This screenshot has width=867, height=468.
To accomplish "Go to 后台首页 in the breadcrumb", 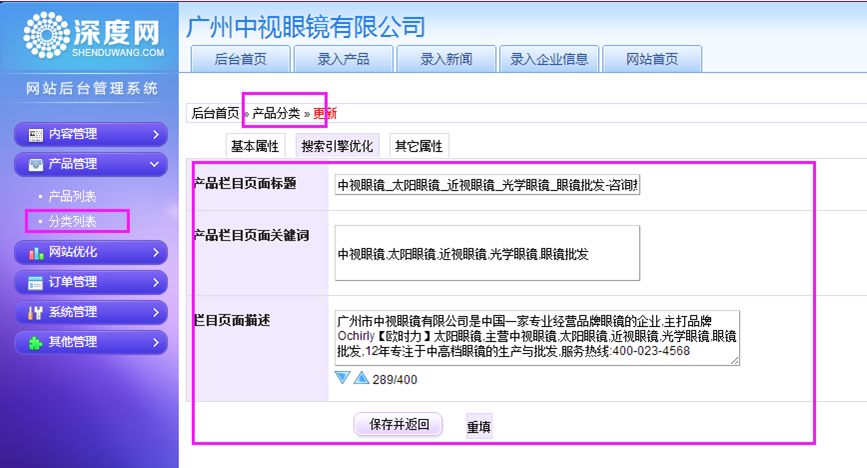I will 215,113.
